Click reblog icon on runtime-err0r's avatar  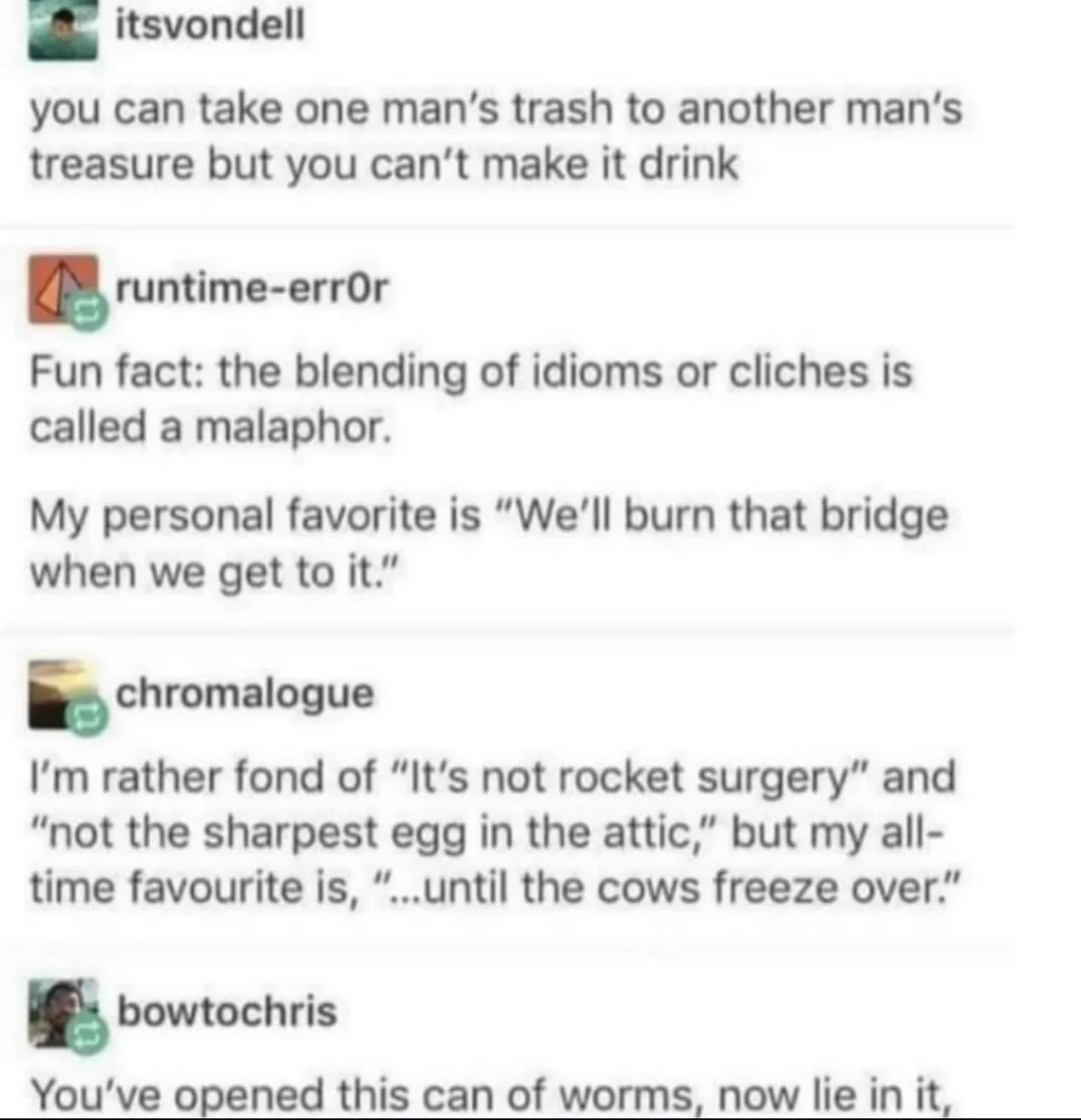coord(88,312)
